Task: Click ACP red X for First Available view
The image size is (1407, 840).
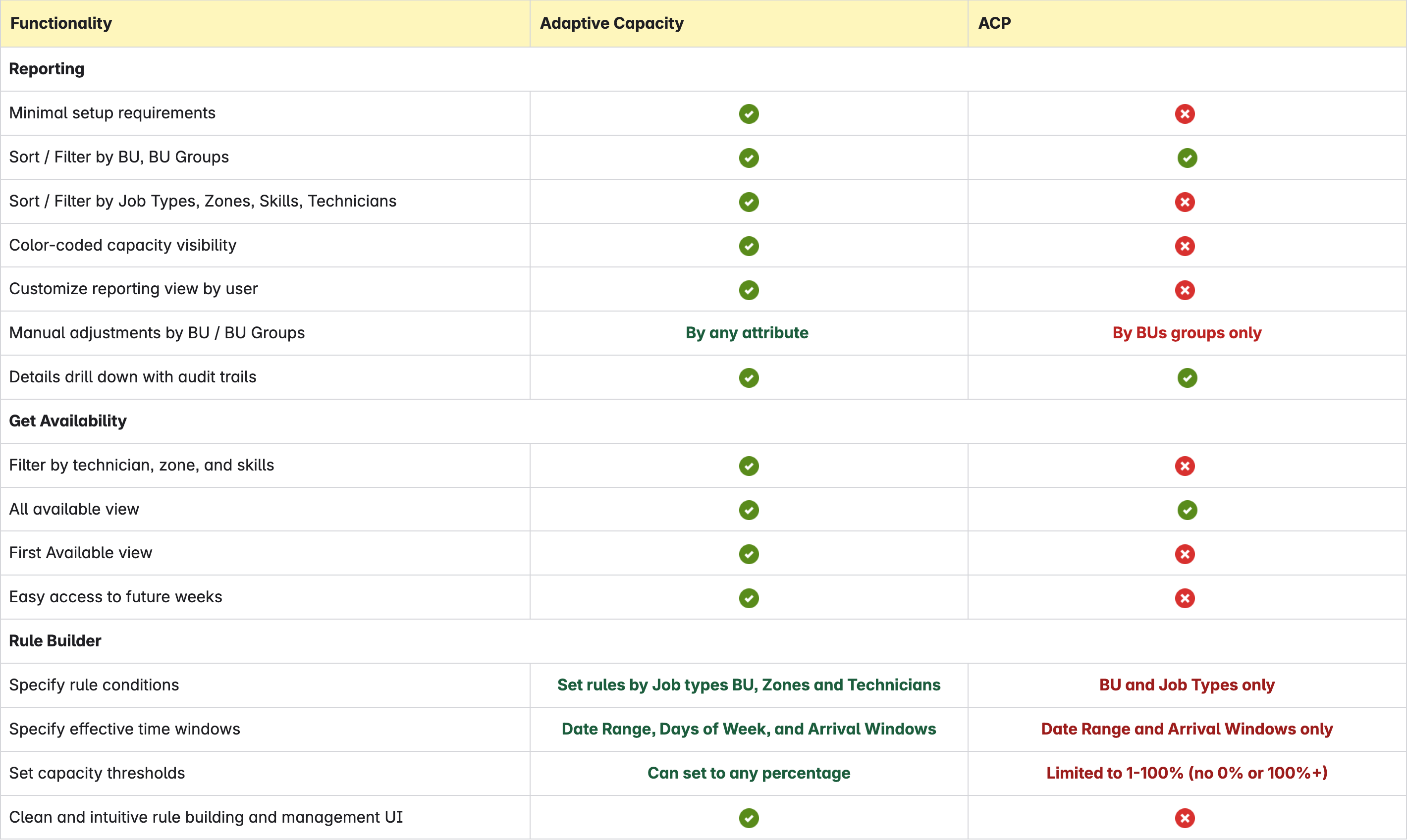Action: (x=1185, y=554)
